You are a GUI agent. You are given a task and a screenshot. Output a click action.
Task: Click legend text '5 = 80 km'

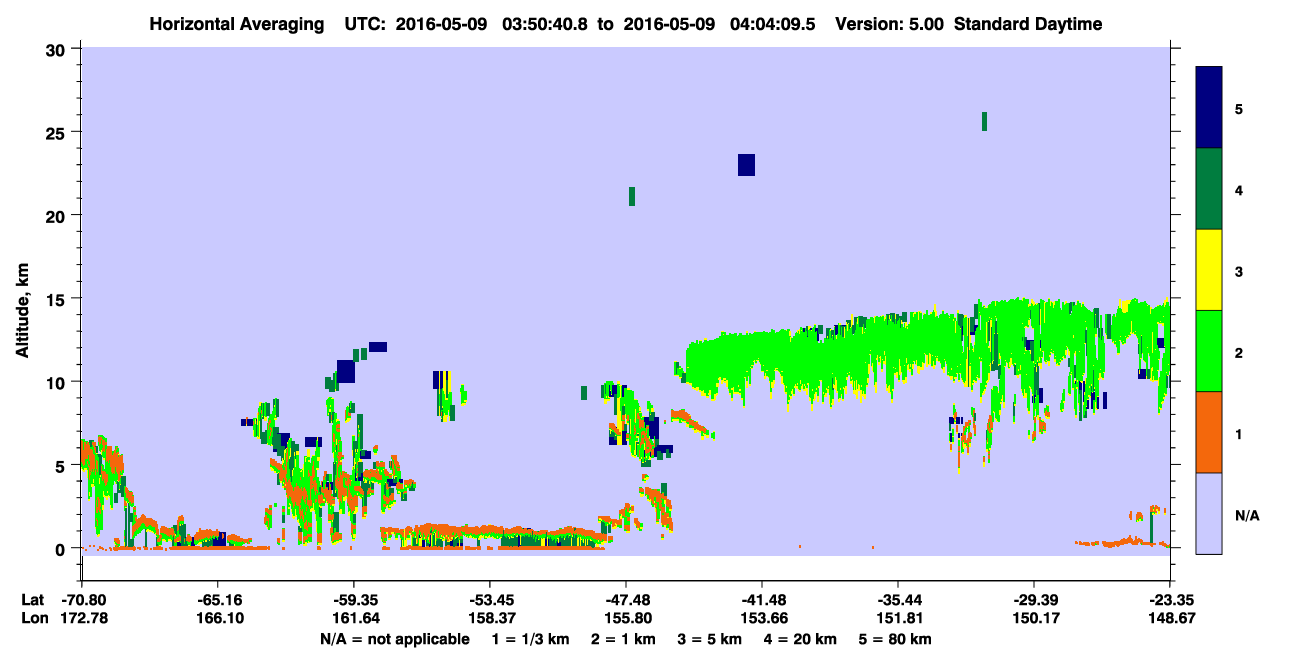coord(897,639)
